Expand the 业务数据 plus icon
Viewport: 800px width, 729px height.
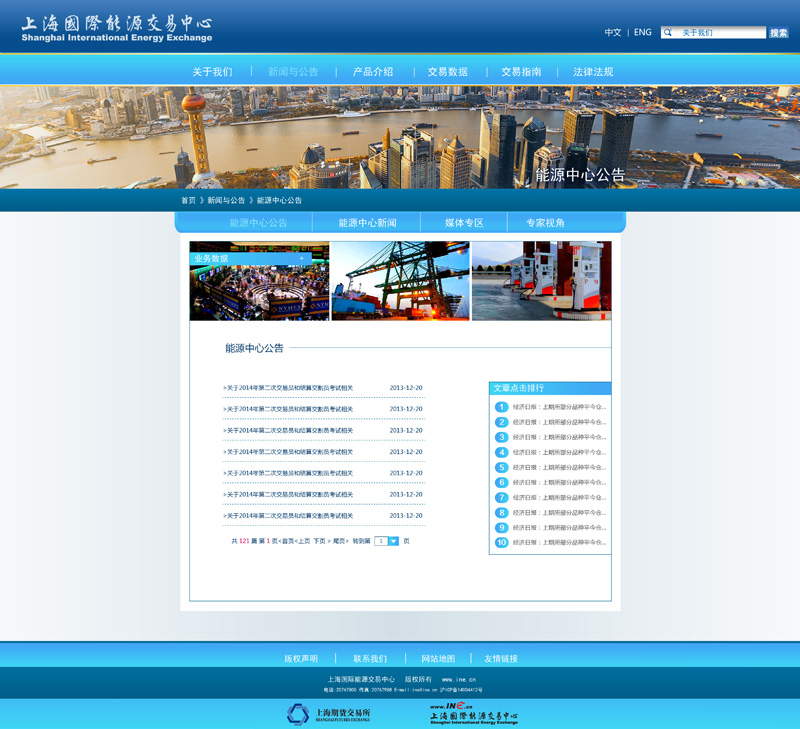click(302, 259)
